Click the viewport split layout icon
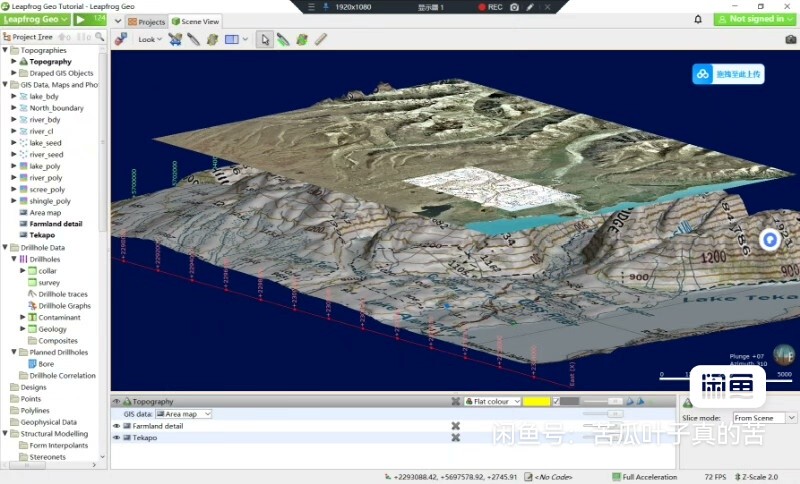This screenshot has height=484, width=800. (x=232, y=39)
